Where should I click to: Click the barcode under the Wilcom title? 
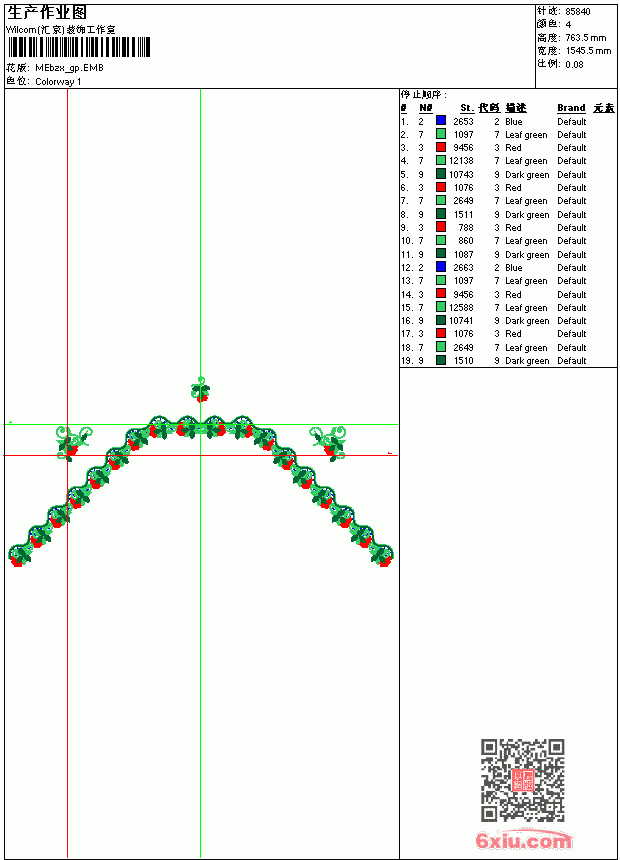tap(78, 47)
